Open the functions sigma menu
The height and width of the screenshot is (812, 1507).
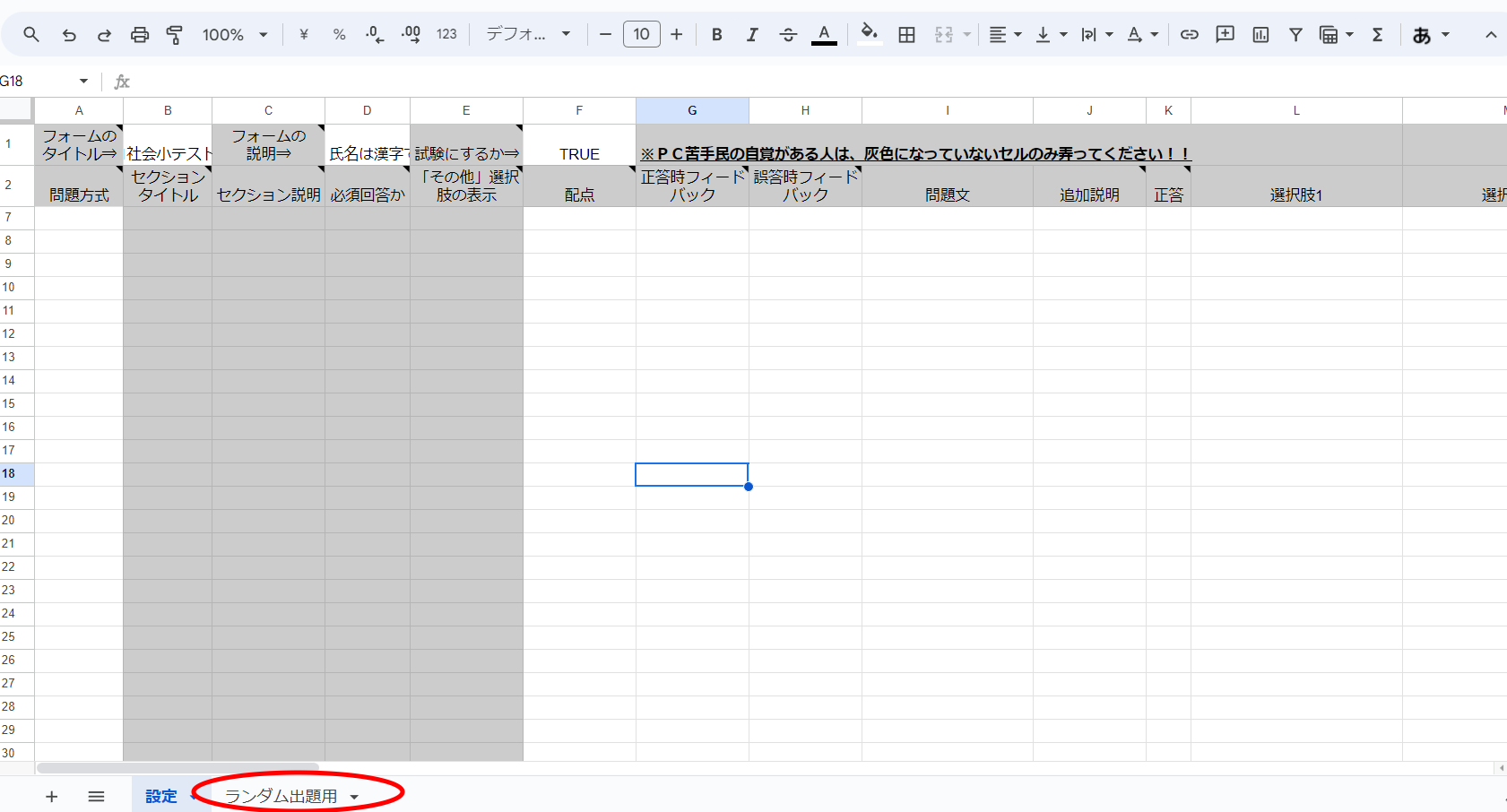click(x=1378, y=34)
